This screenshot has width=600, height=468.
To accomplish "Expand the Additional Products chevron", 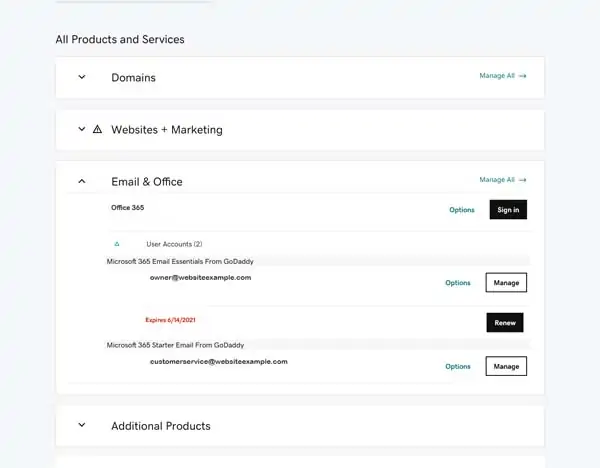I will pyautogui.click(x=82, y=425).
